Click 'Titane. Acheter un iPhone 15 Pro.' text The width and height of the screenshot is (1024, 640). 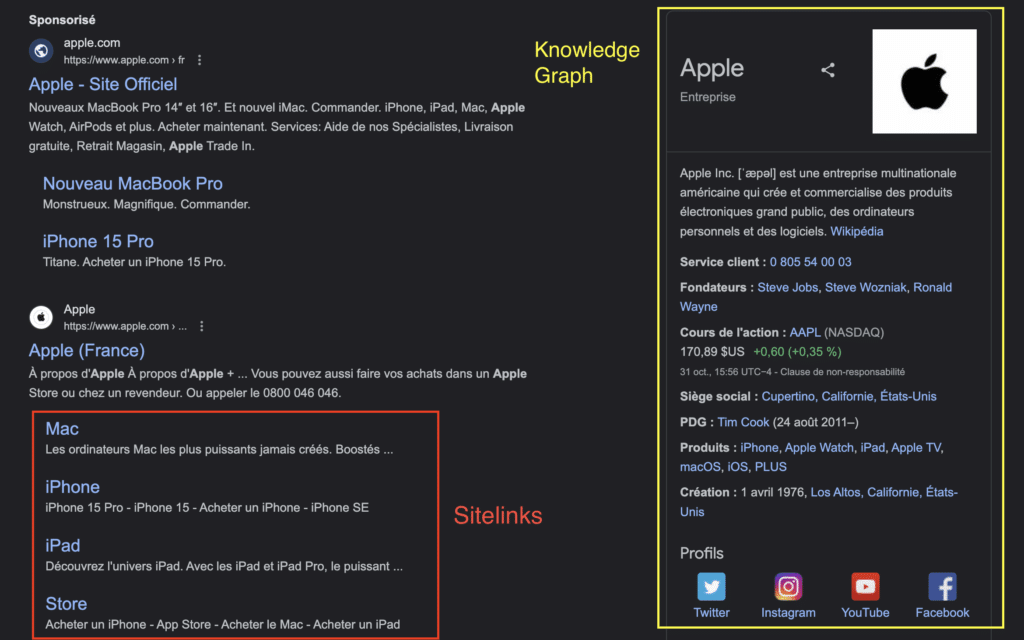pos(135,263)
